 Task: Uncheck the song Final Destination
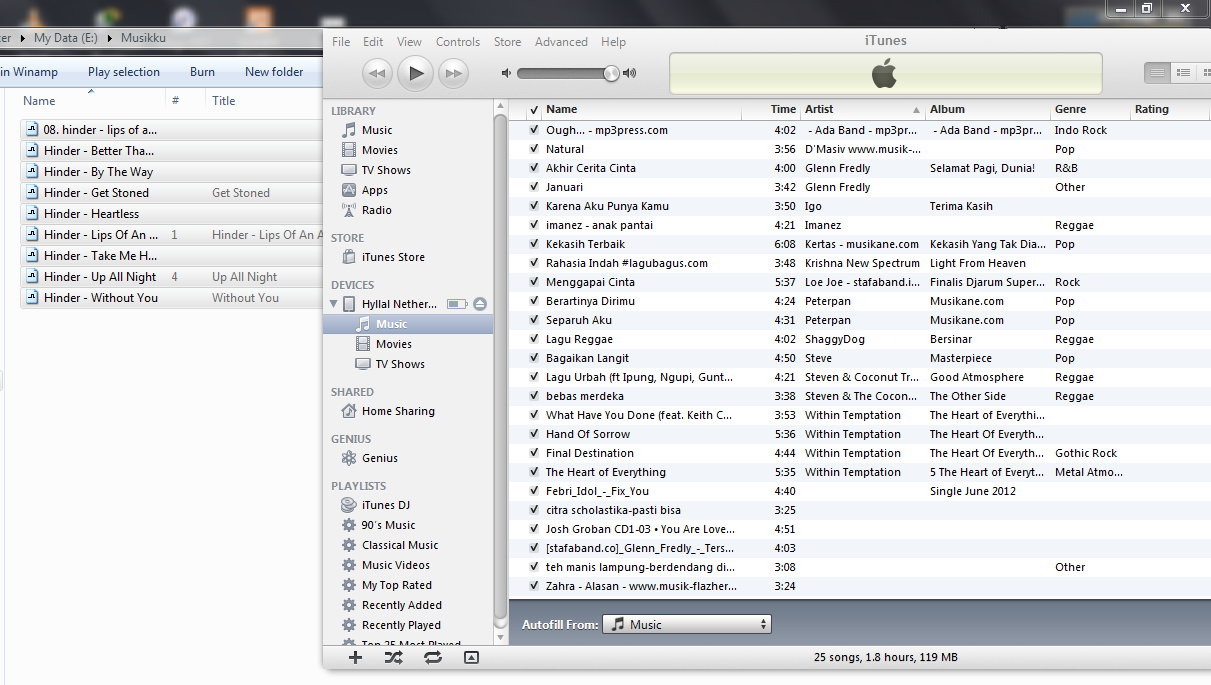pyautogui.click(x=534, y=453)
